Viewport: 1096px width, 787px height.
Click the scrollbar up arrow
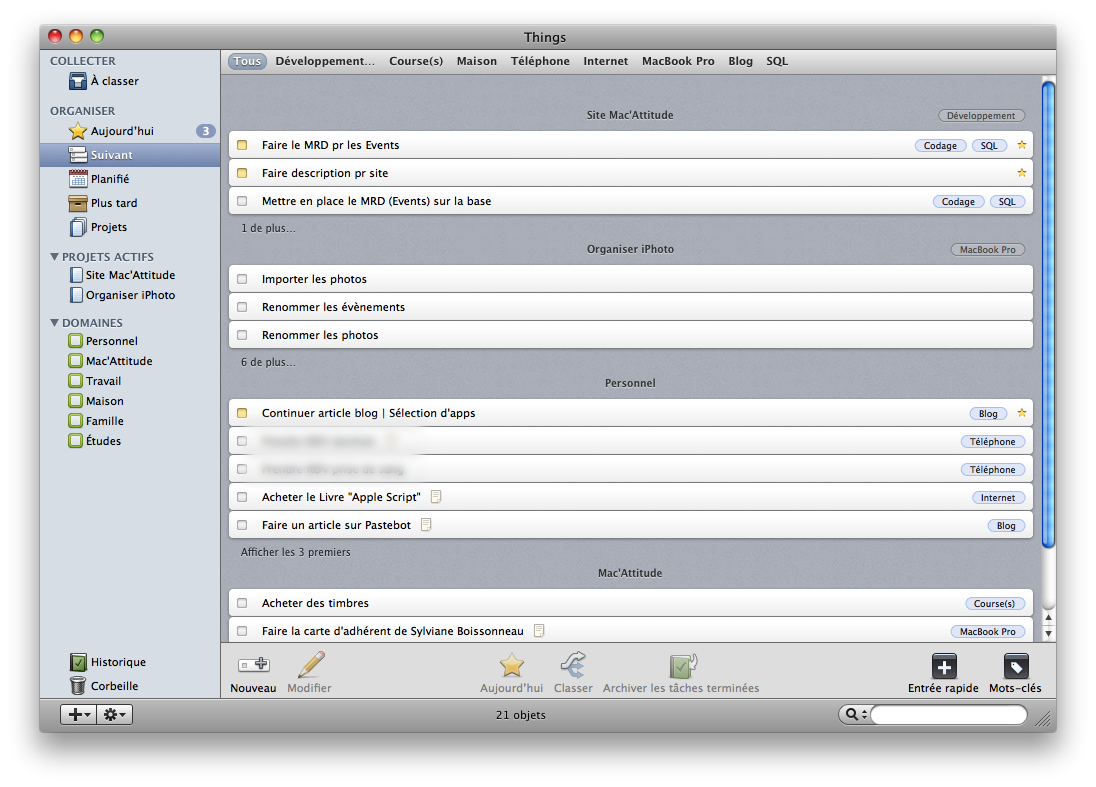(1048, 618)
